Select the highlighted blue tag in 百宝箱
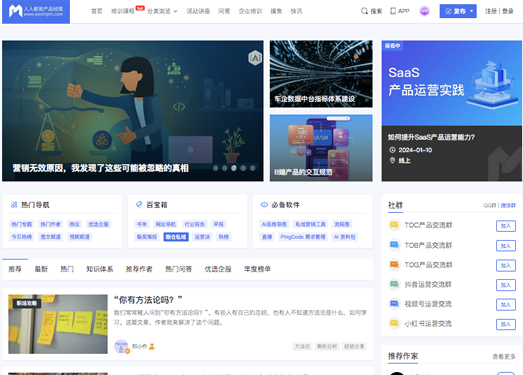The height and width of the screenshot is (375, 523). pyautogui.click(x=176, y=237)
